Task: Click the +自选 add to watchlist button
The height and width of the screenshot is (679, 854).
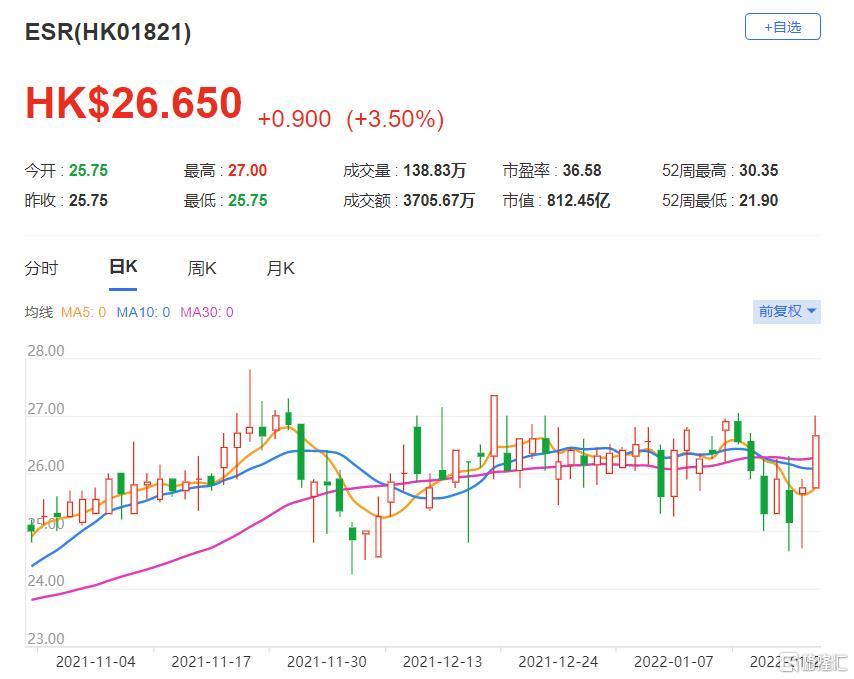Action: 782,27
